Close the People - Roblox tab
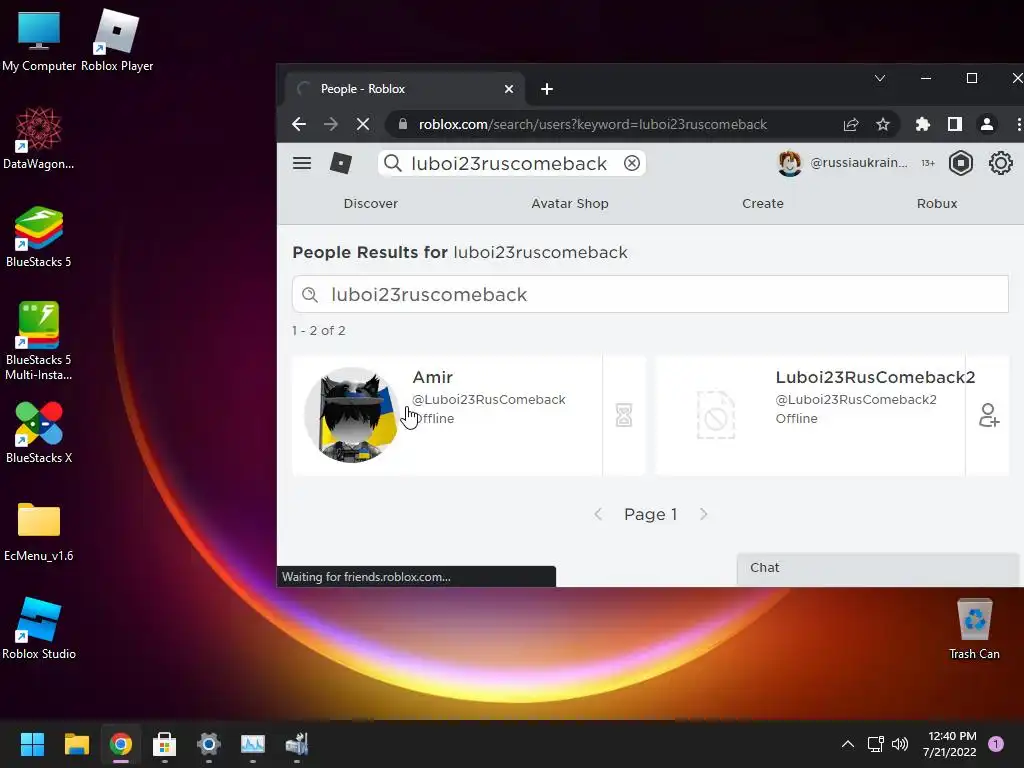Viewport: 1024px width, 768px height. pyautogui.click(x=509, y=89)
